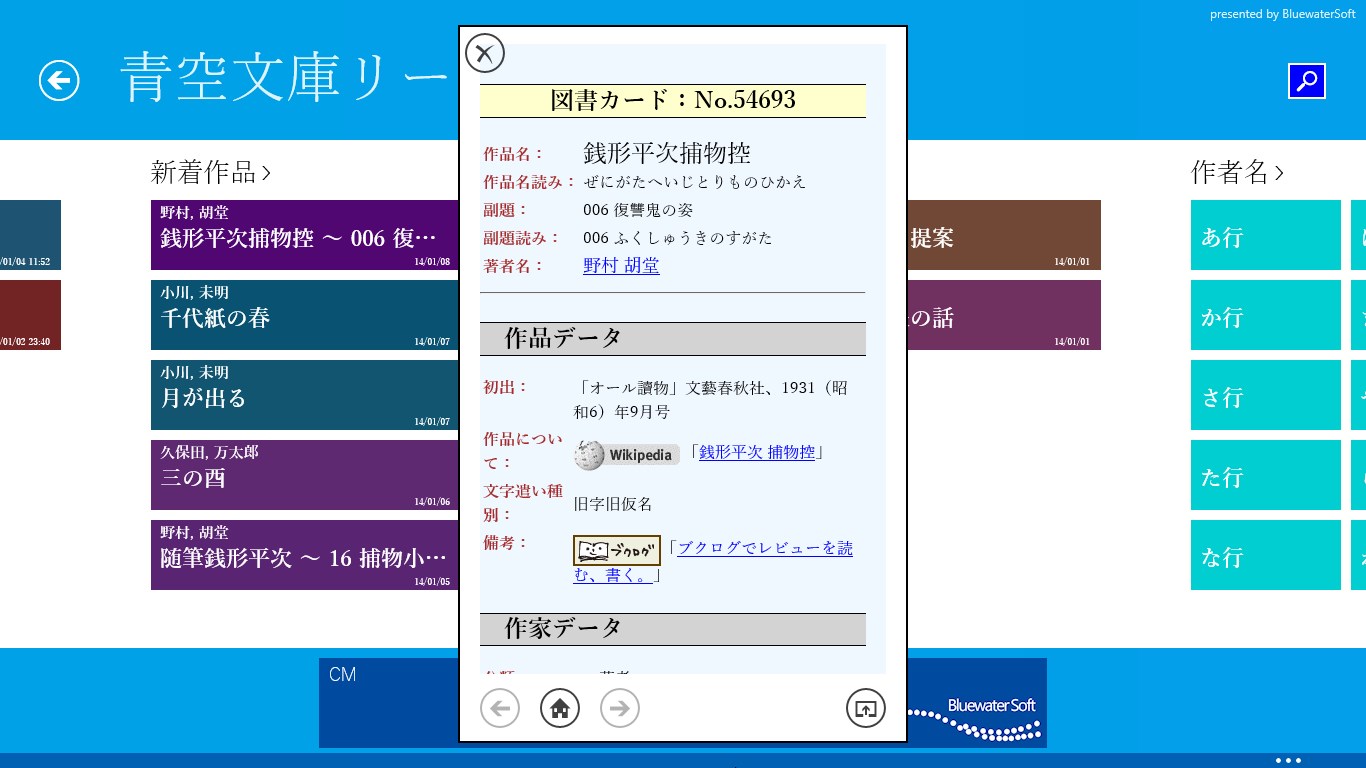Open the 三の酉 book tile
The width and height of the screenshot is (1366, 768).
click(304, 475)
